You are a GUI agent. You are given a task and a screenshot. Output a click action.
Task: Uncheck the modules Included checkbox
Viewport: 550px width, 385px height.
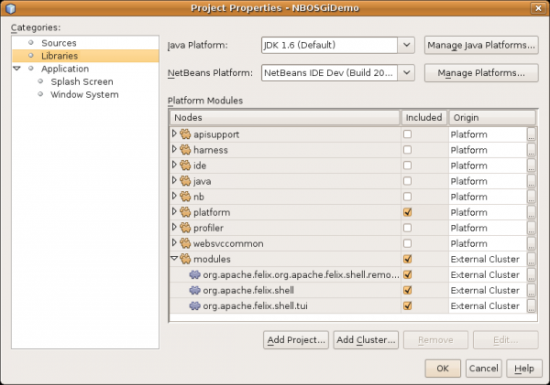point(407,259)
